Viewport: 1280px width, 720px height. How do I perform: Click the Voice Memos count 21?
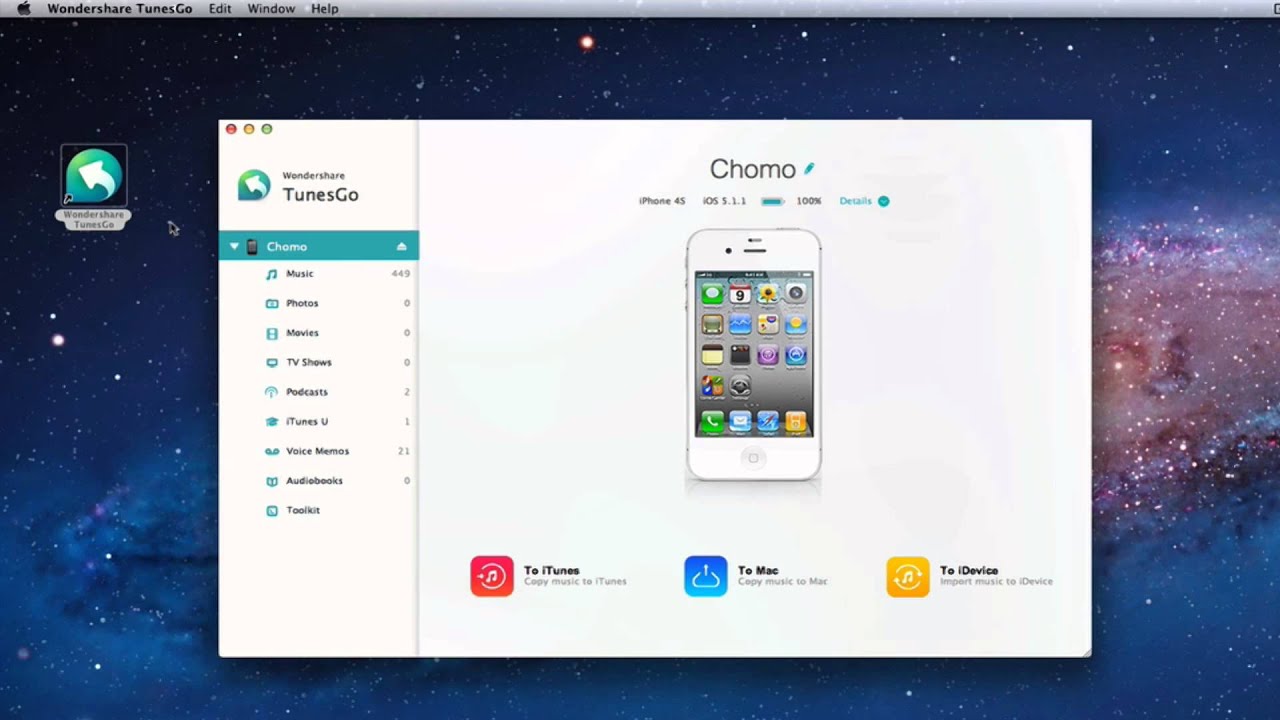click(404, 451)
